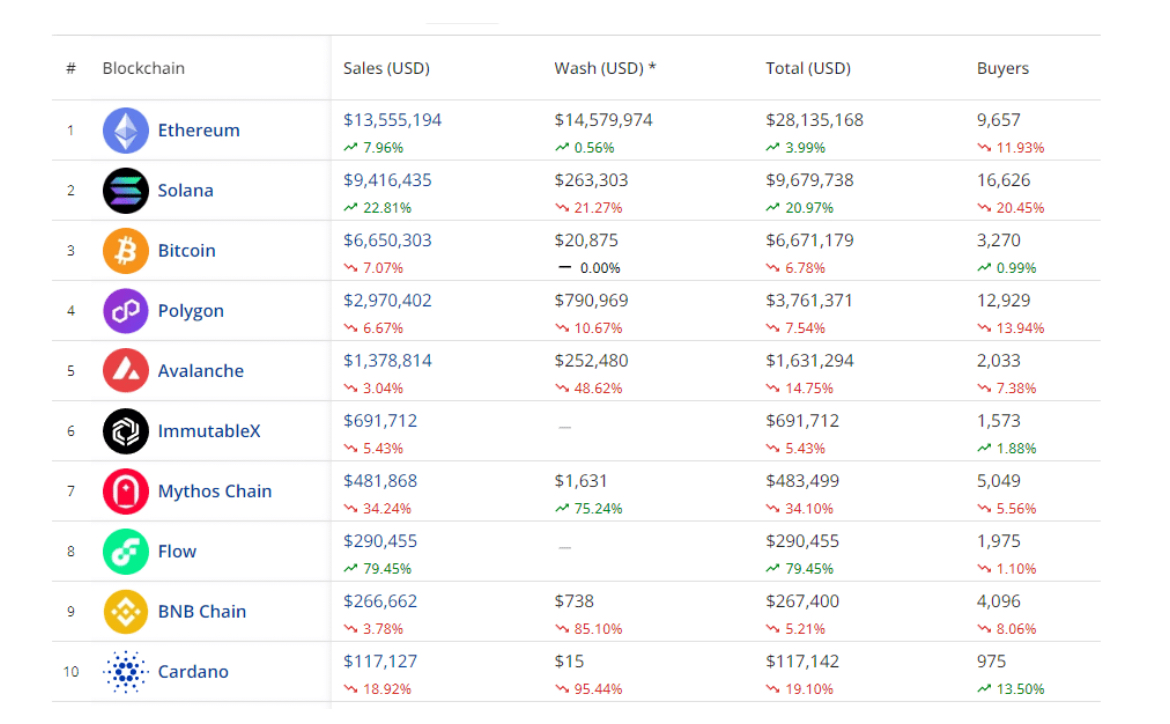Select Polygon buyers count 12,929
The height and width of the screenshot is (724, 1170).
click(1004, 301)
